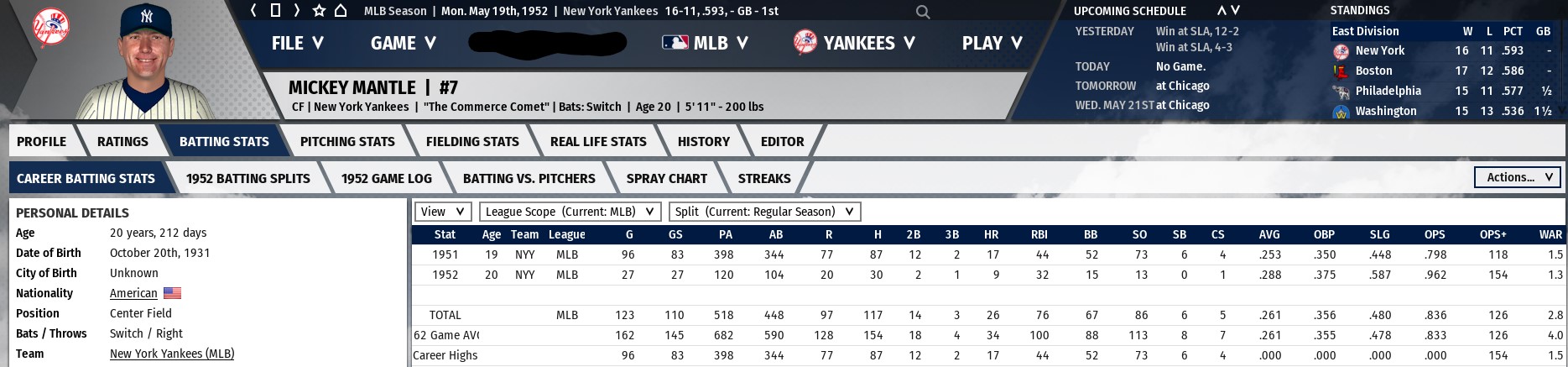Click the home icon in top bar

(341, 11)
